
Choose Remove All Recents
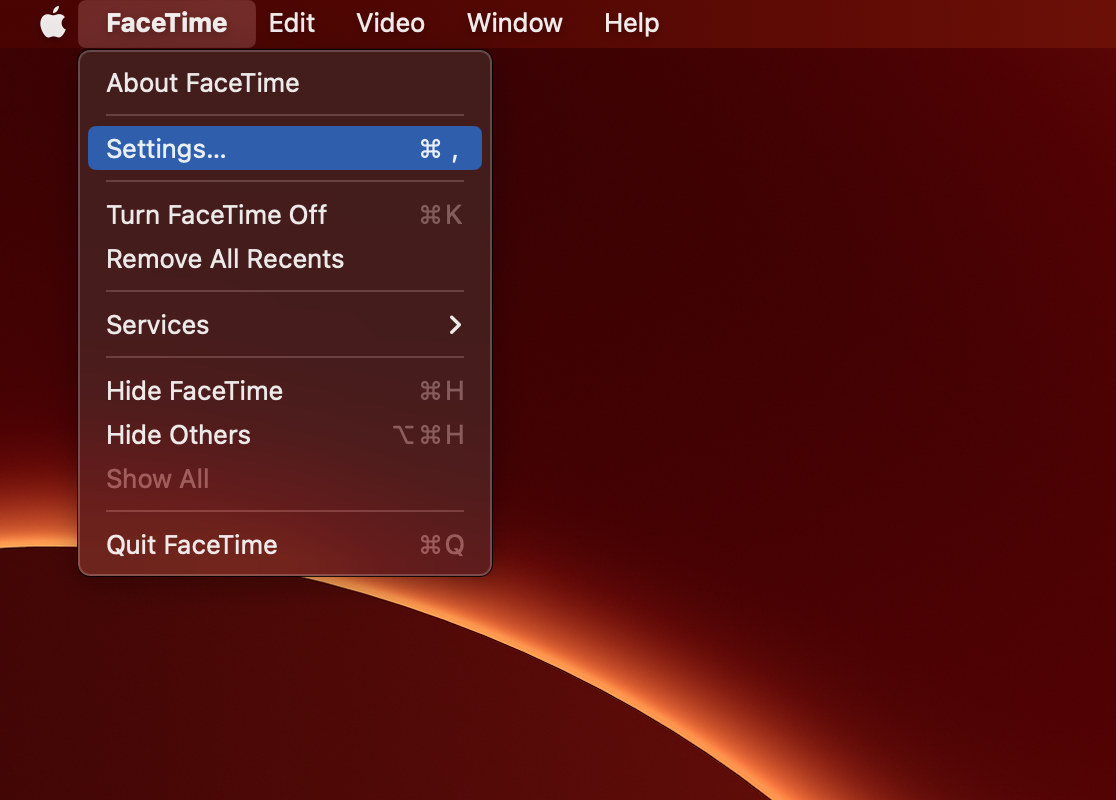pos(225,258)
